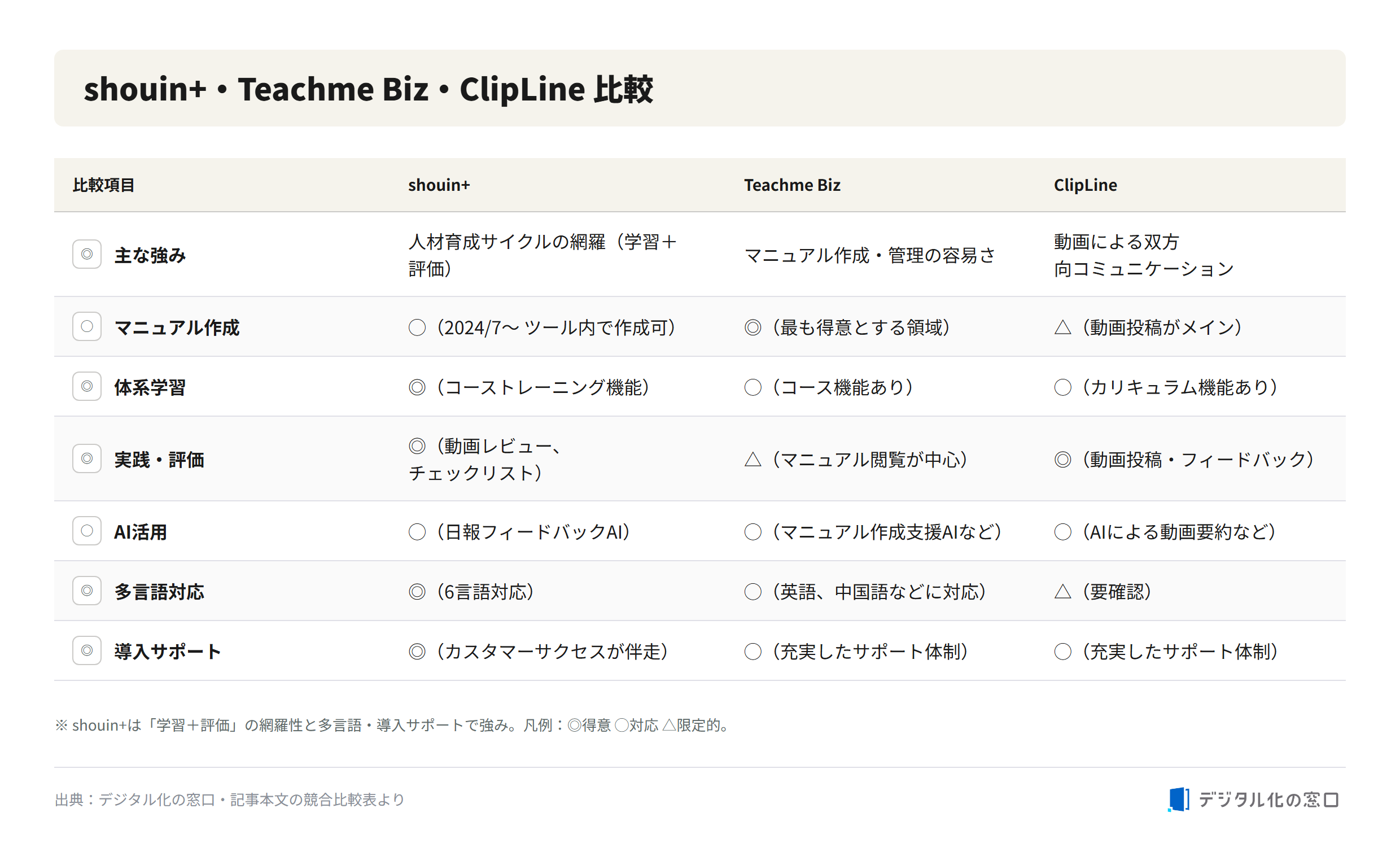
Task: Click the Teachme Biz column header
Action: [793, 185]
